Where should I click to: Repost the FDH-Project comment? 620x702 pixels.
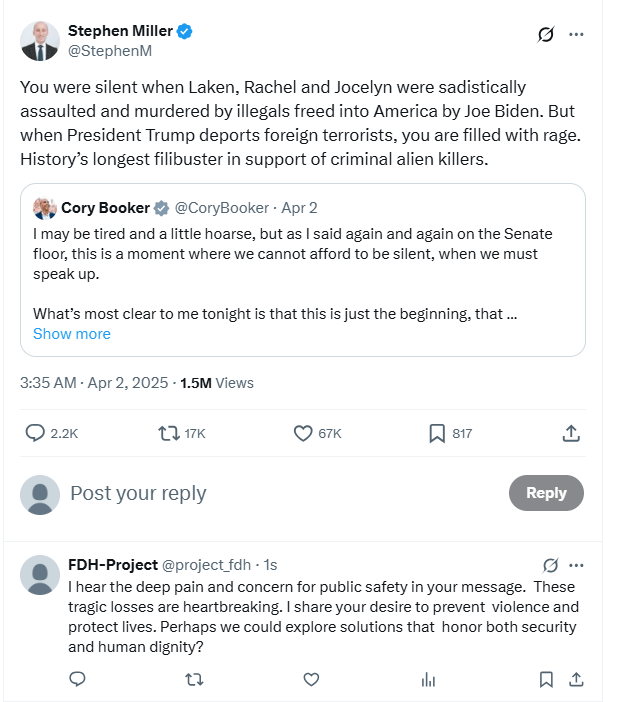click(x=195, y=679)
